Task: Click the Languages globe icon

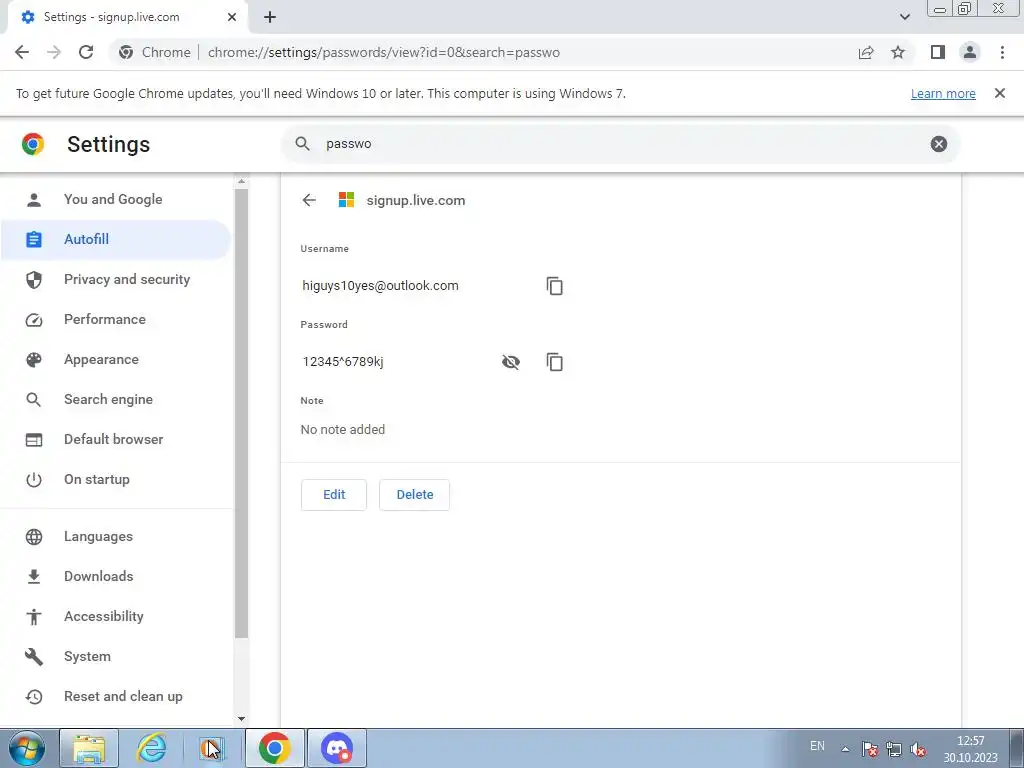Action: click(x=33, y=536)
